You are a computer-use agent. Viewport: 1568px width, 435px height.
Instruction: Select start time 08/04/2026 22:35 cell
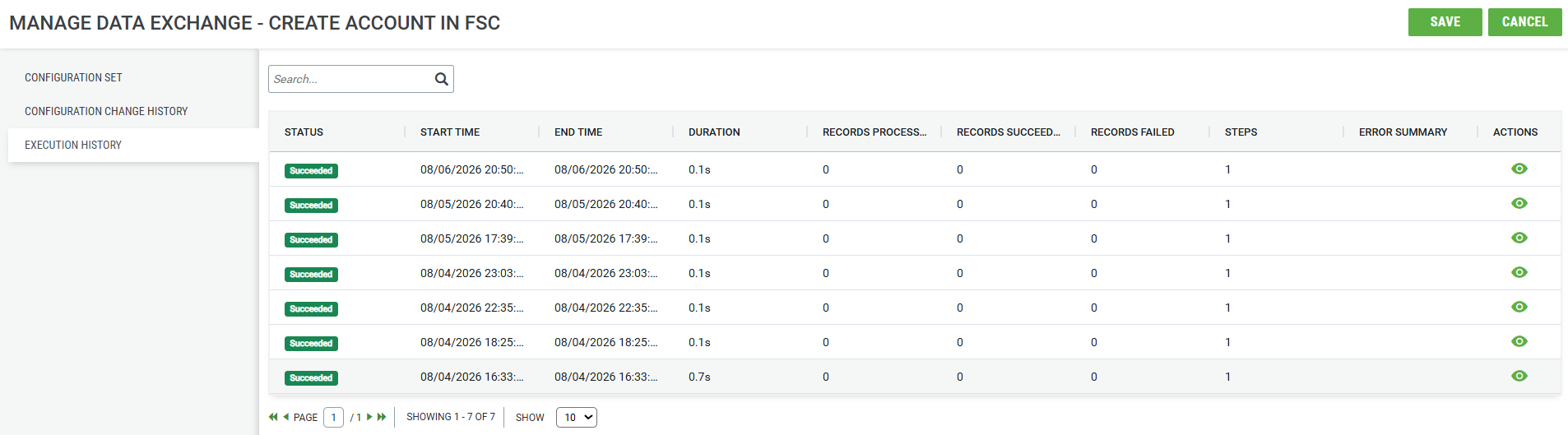click(x=471, y=308)
